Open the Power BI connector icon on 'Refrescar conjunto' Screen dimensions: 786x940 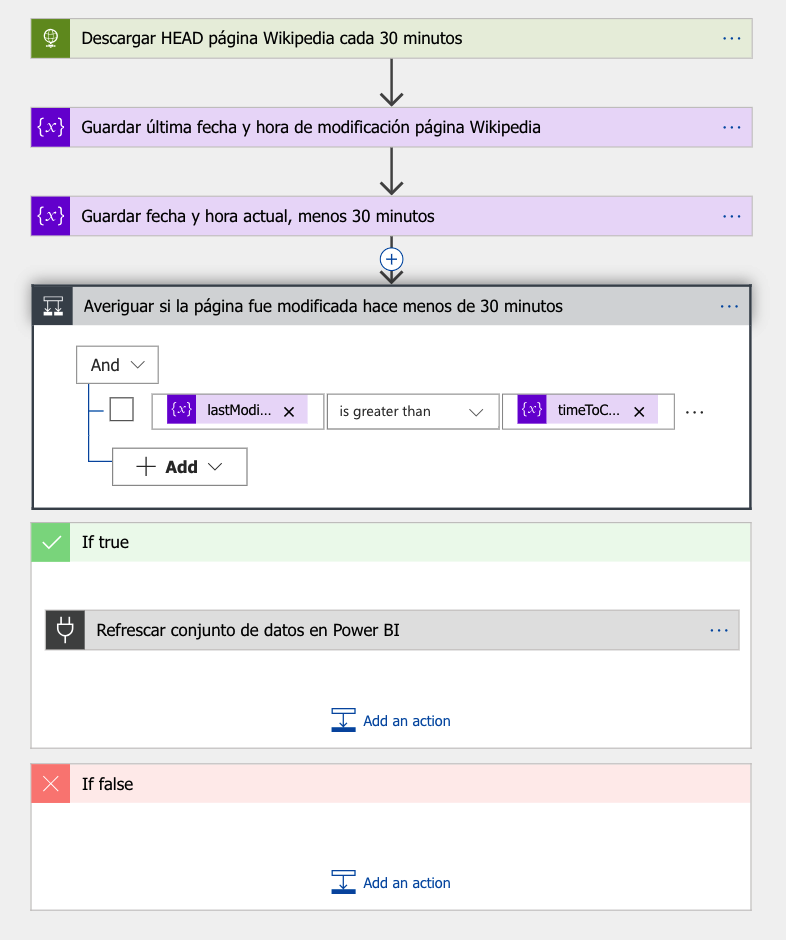click(64, 630)
